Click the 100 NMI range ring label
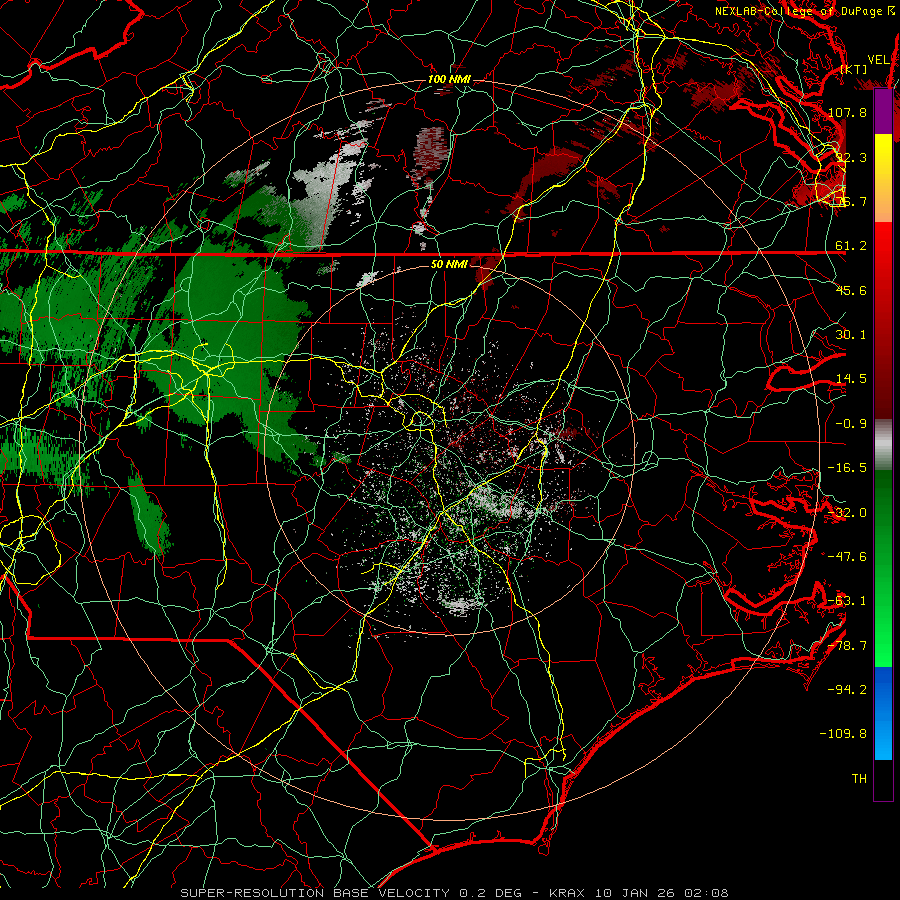The width and height of the screenshot is (900, 900). tap(449, 79)
